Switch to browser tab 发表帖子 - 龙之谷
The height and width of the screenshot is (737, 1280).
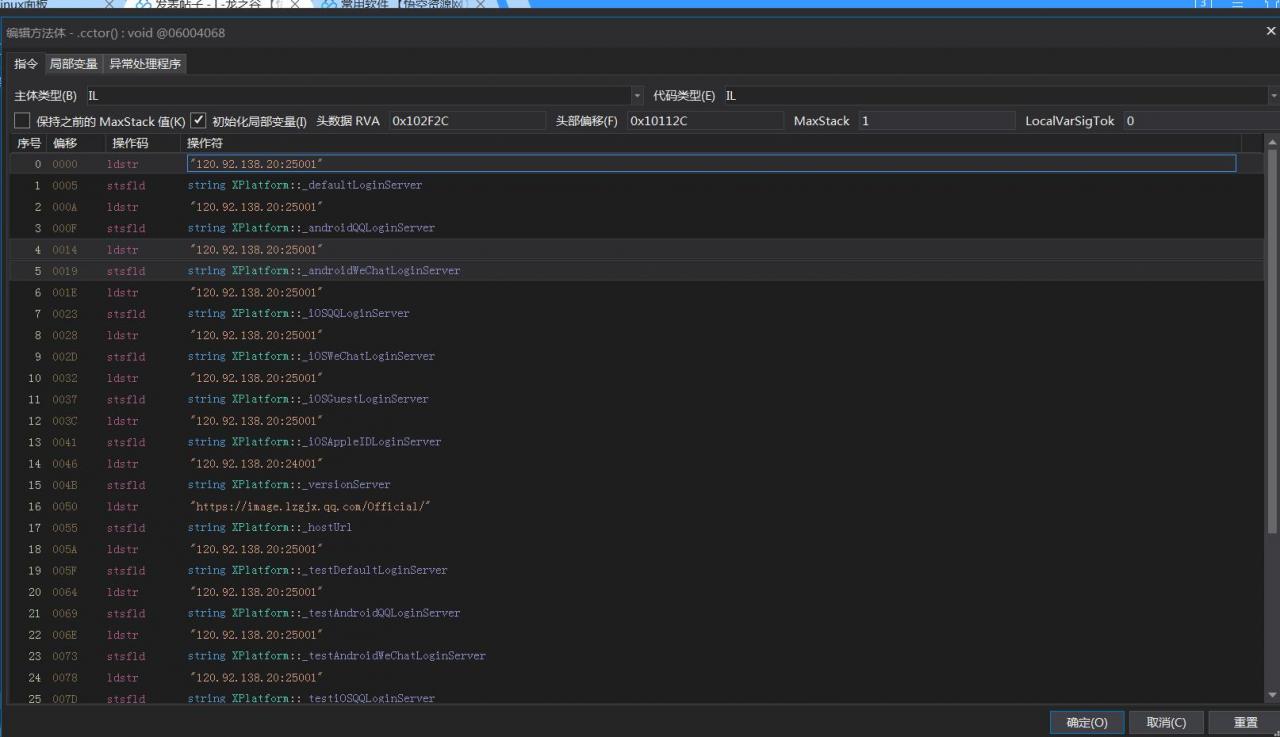click(x=216, y=4)
